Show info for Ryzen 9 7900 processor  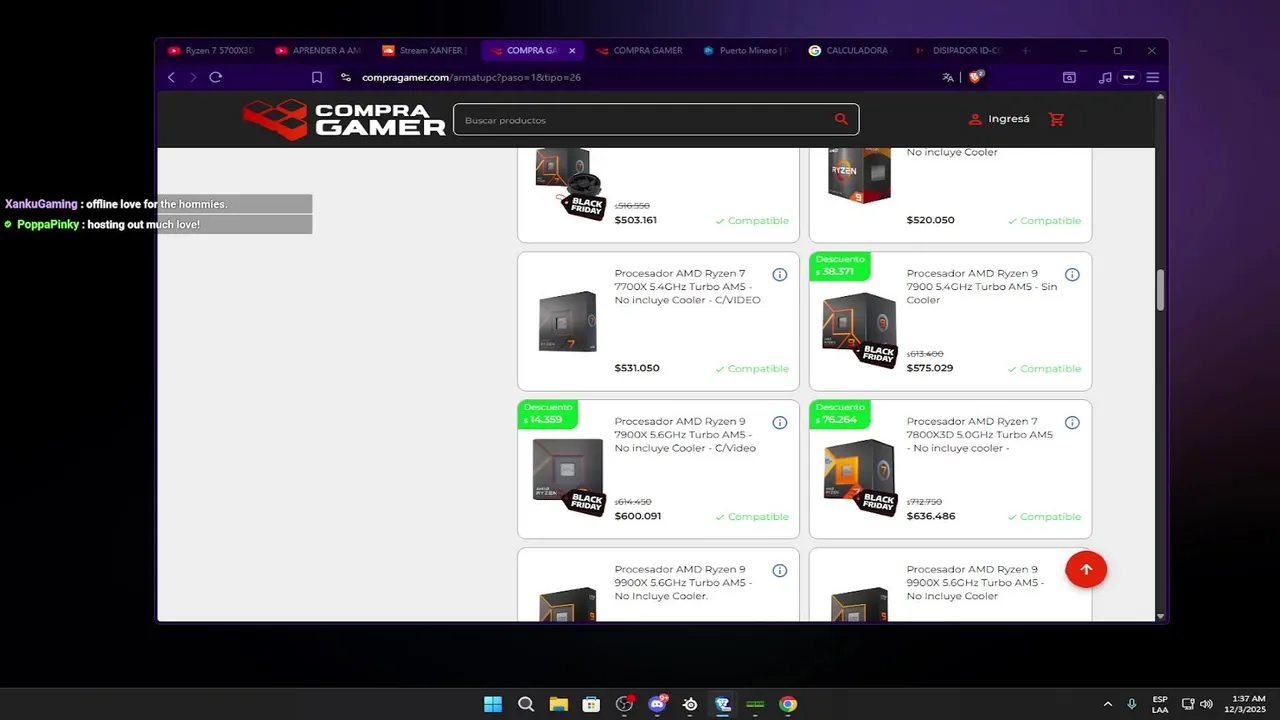pos(1072,275)
